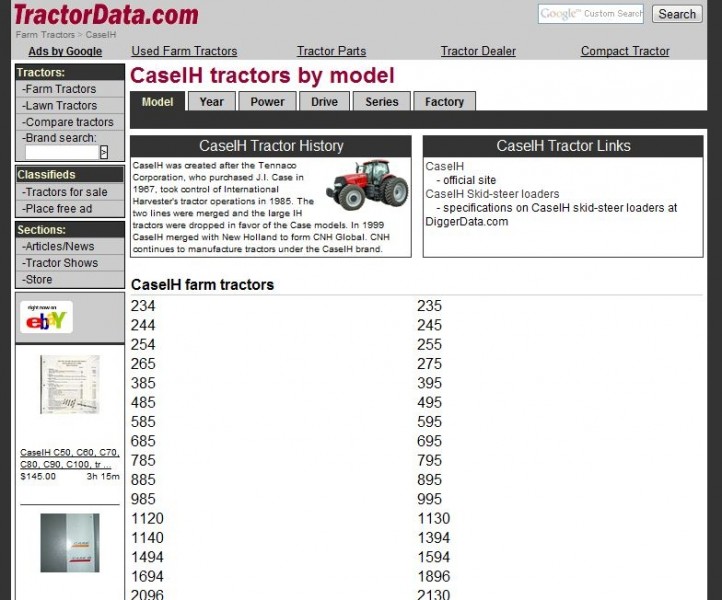Follow the CaseIH Skid-steer loaders link

pos(492,194)
